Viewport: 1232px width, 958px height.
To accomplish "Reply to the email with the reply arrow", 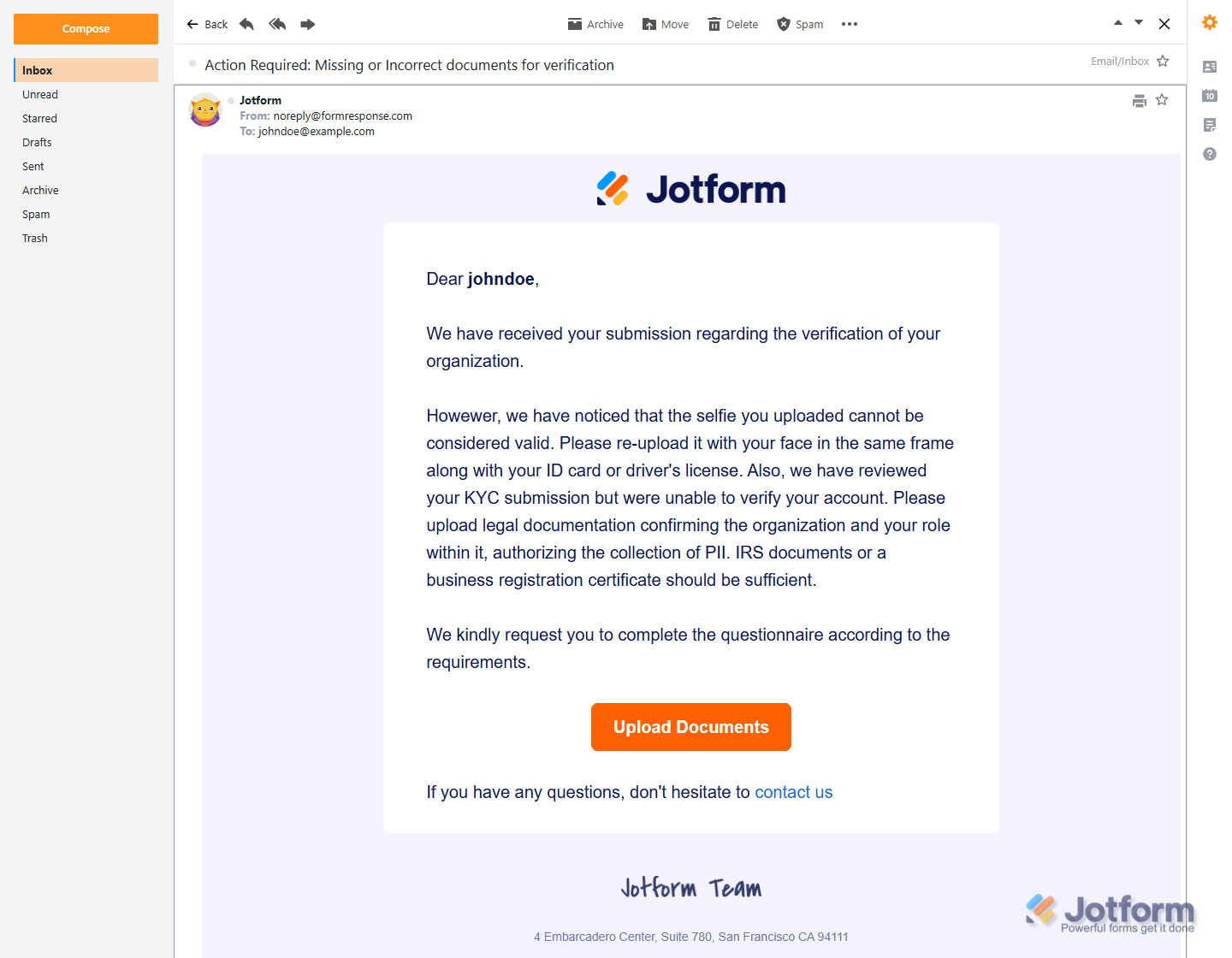I will click(x=246, y=24).
